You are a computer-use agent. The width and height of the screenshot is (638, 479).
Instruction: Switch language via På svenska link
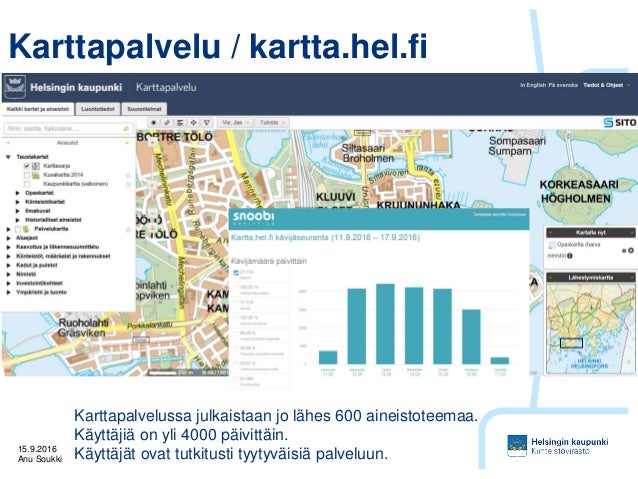[563, 85]
